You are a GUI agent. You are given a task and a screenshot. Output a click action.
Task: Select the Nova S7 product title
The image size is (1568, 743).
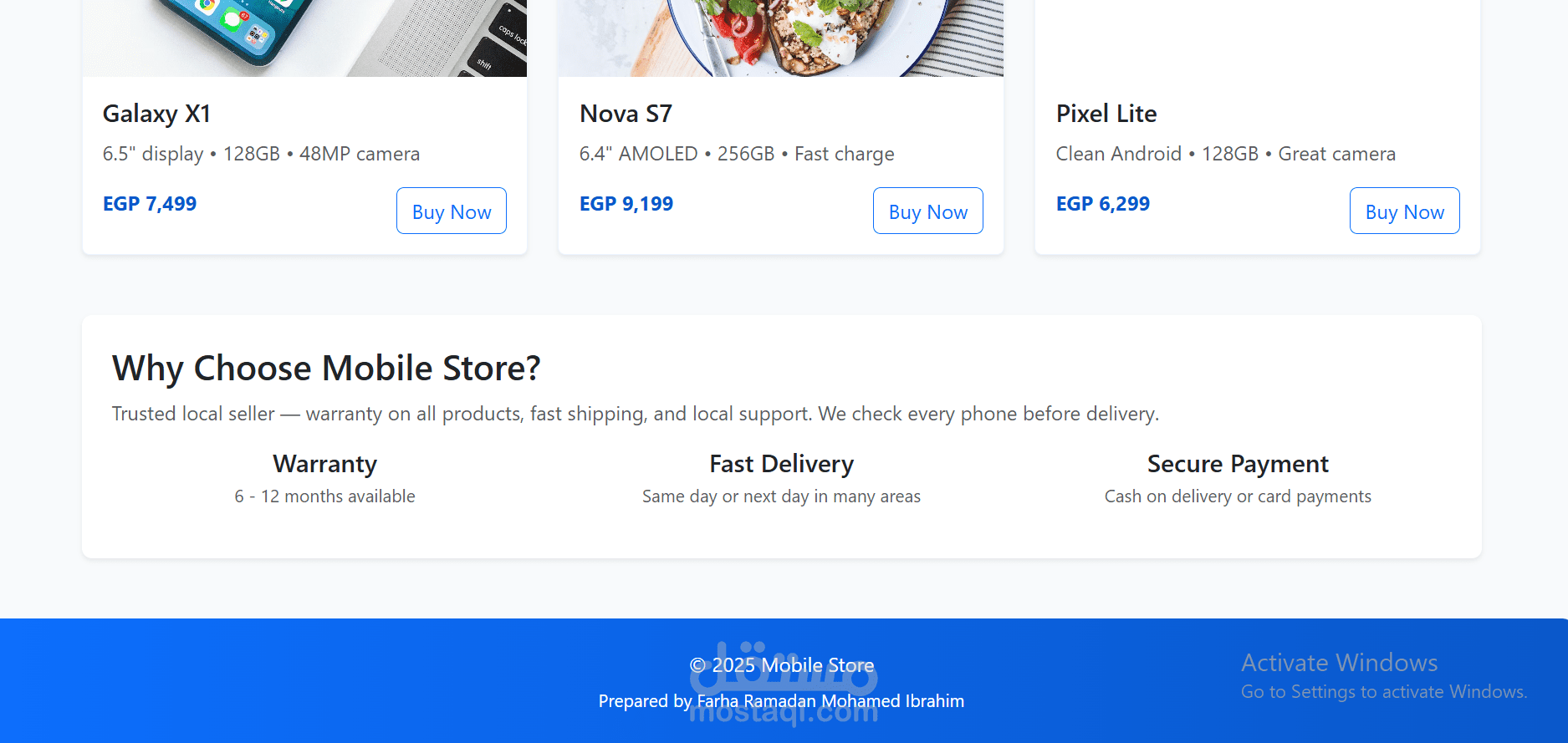626,114
